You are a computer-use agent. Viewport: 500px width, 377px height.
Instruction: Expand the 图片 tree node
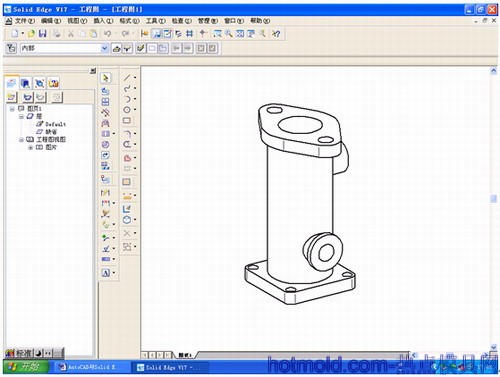[x=31, y=147]
